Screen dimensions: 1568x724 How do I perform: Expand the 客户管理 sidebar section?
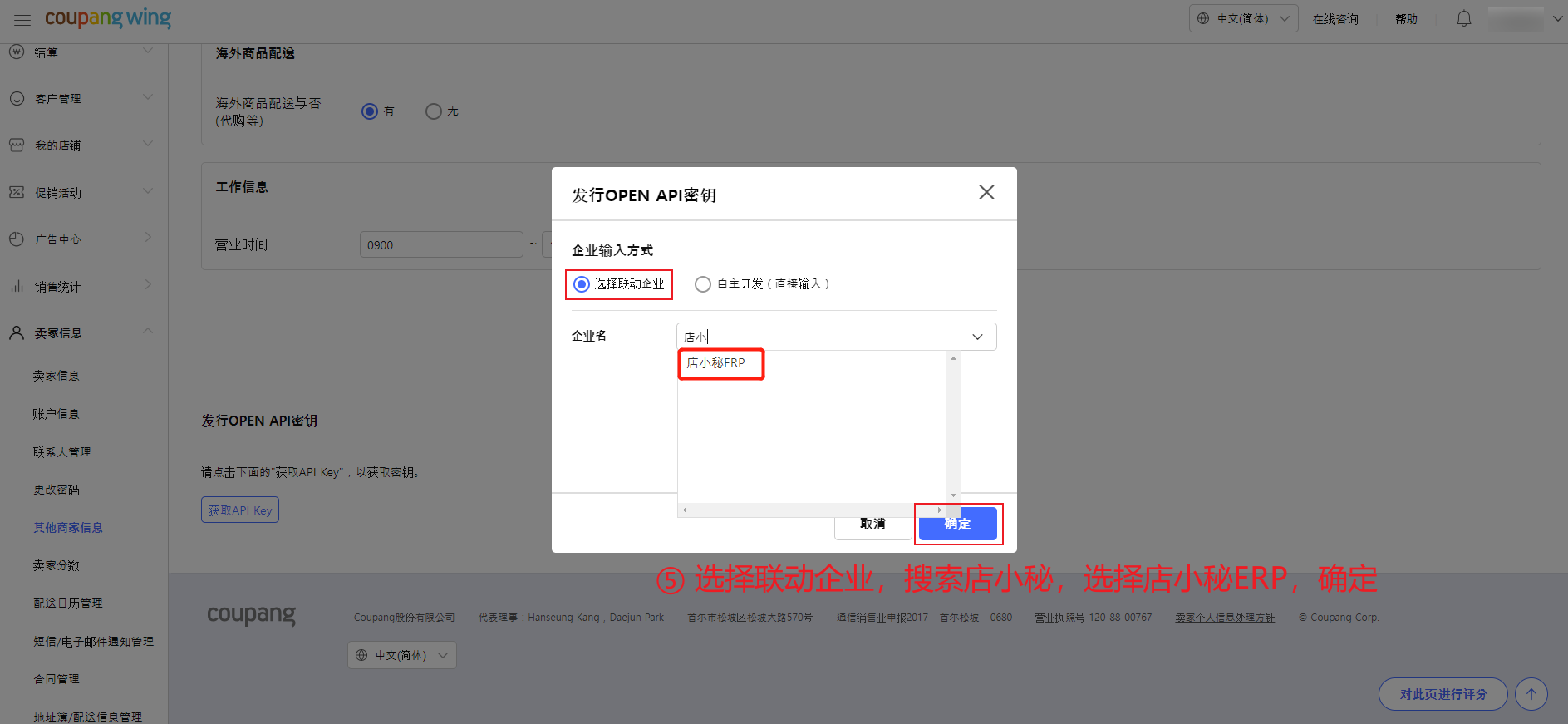(x=148, y=97)
